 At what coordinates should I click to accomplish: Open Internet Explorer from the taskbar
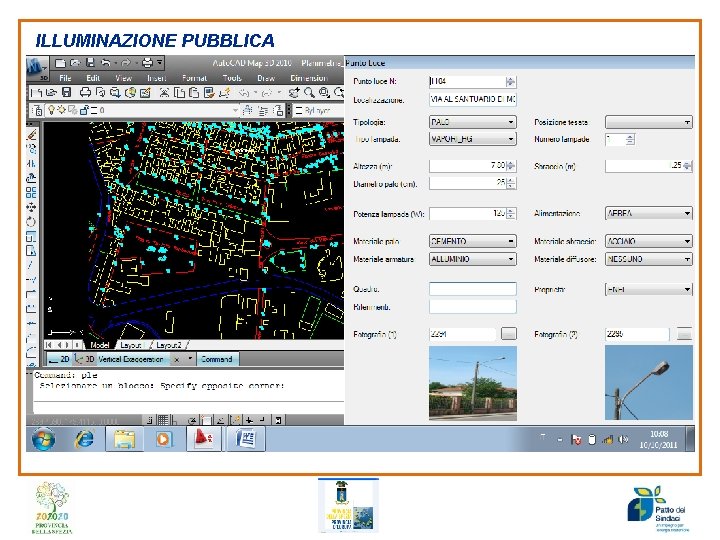pyautogui.click(x=84, y=439)
